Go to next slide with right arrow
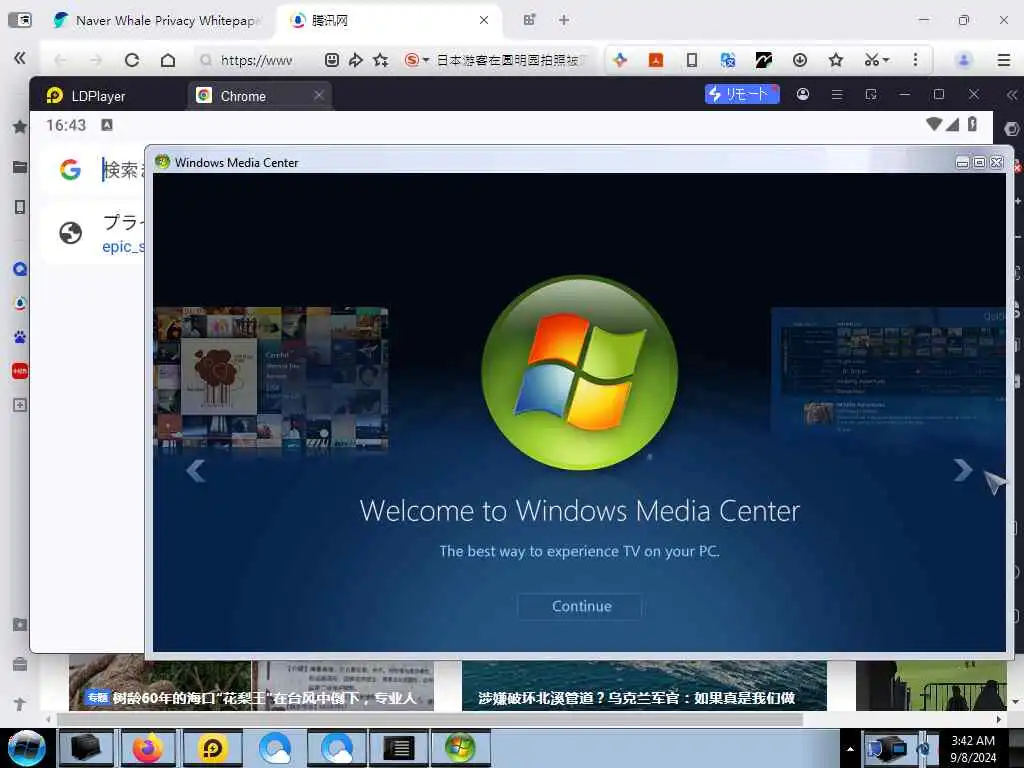This screenshot has height=768, width=1024. point(963,470)
